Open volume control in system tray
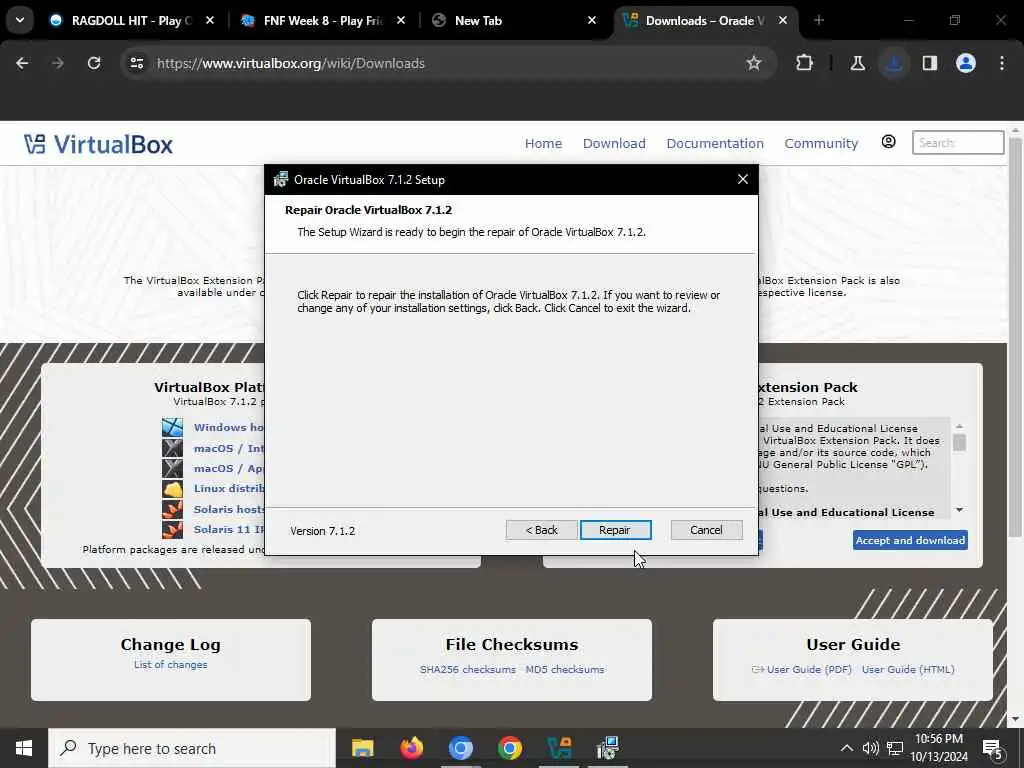The image size is (1024, 768). tap(870, 748)
